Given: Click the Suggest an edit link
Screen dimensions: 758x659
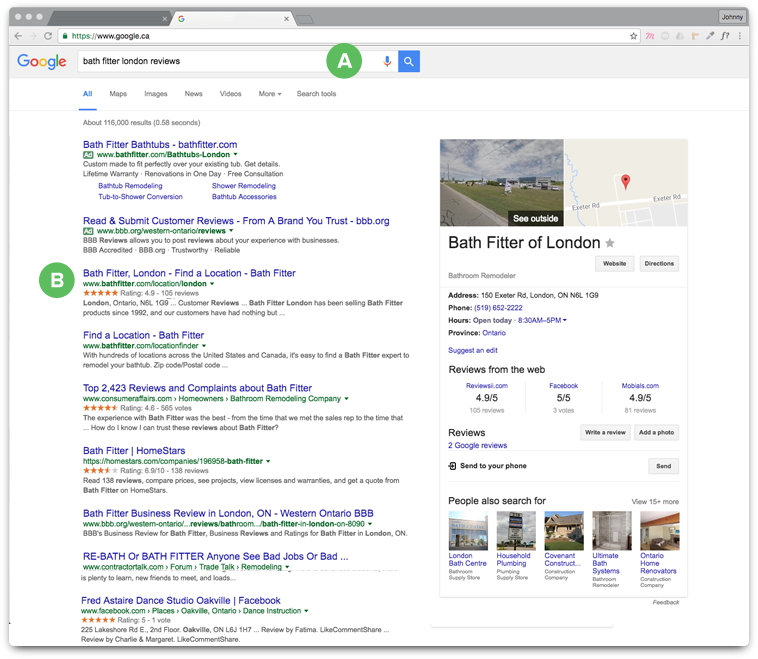Looking at the screenshot, I should pyautogui.click(x=472, y=351).
